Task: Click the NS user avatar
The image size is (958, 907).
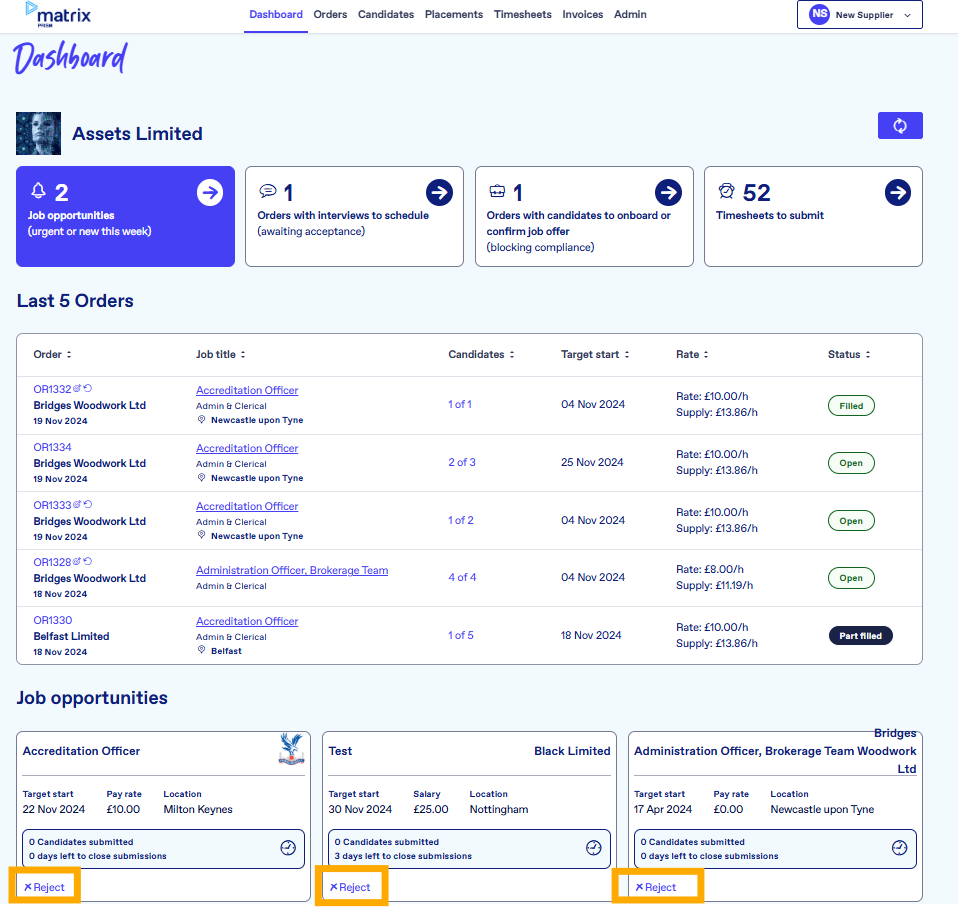Action: [819, 14]
